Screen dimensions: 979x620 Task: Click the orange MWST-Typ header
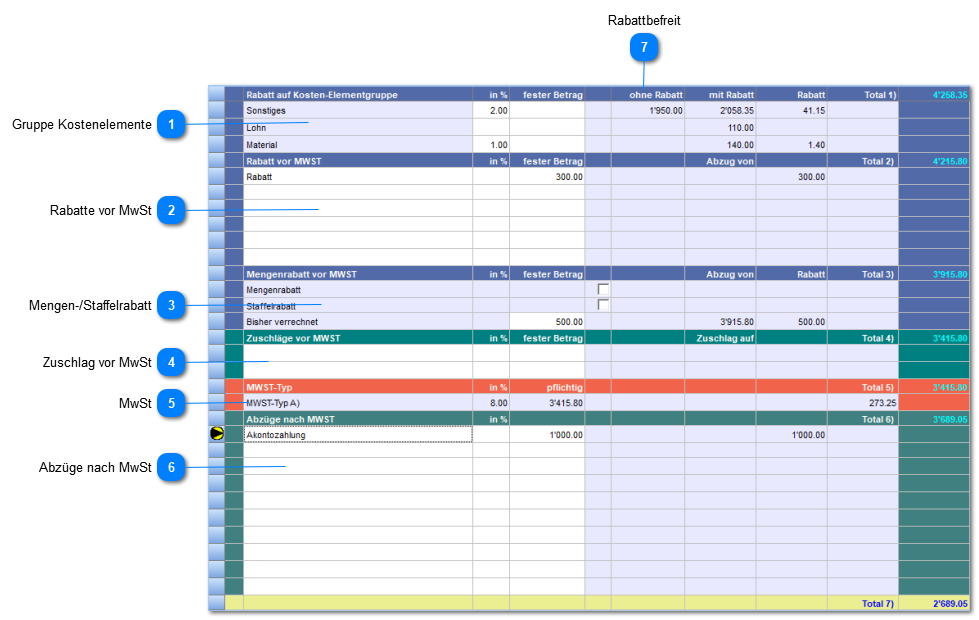point(268,387)
